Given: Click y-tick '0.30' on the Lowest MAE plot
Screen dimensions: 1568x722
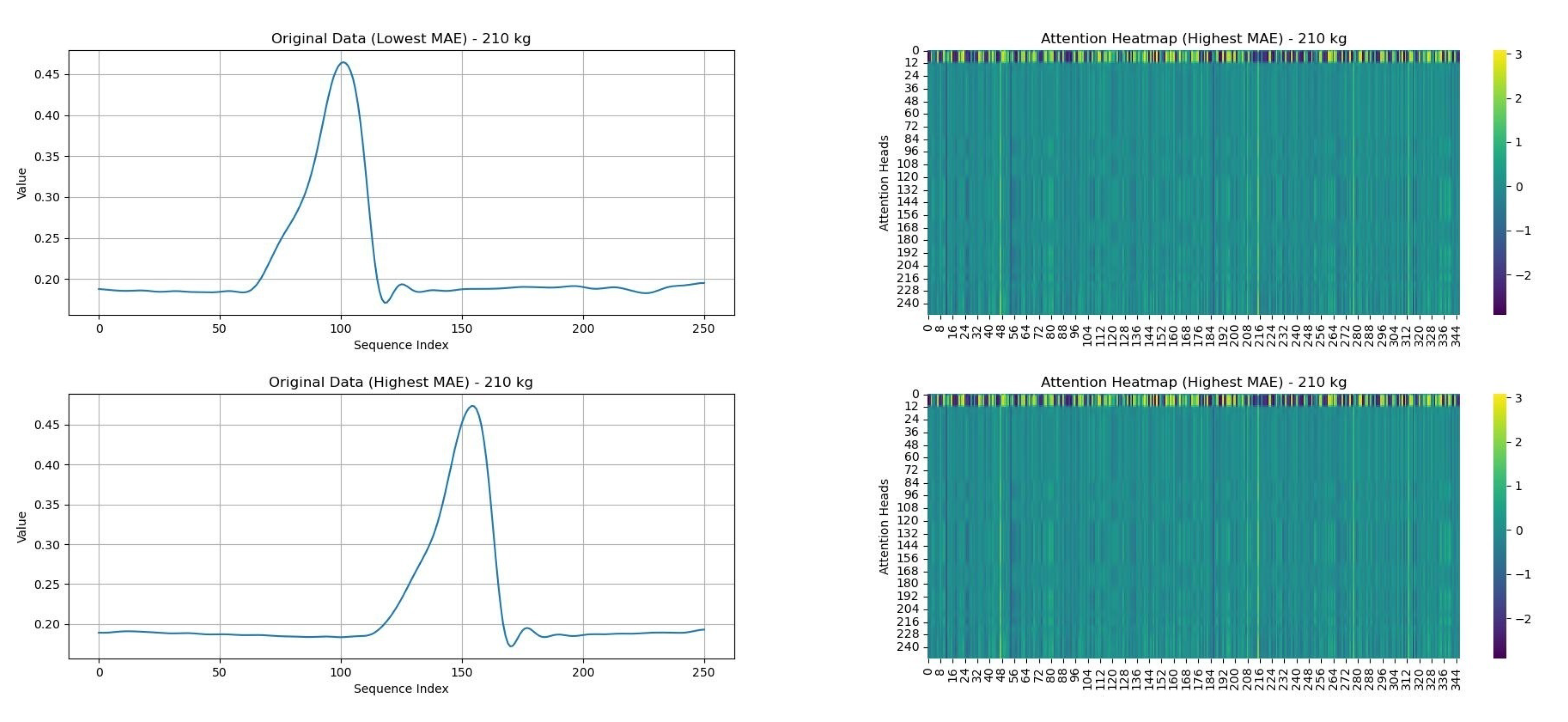Looking at the screenshot, I should pyautogui.click(x=47, y=197).
